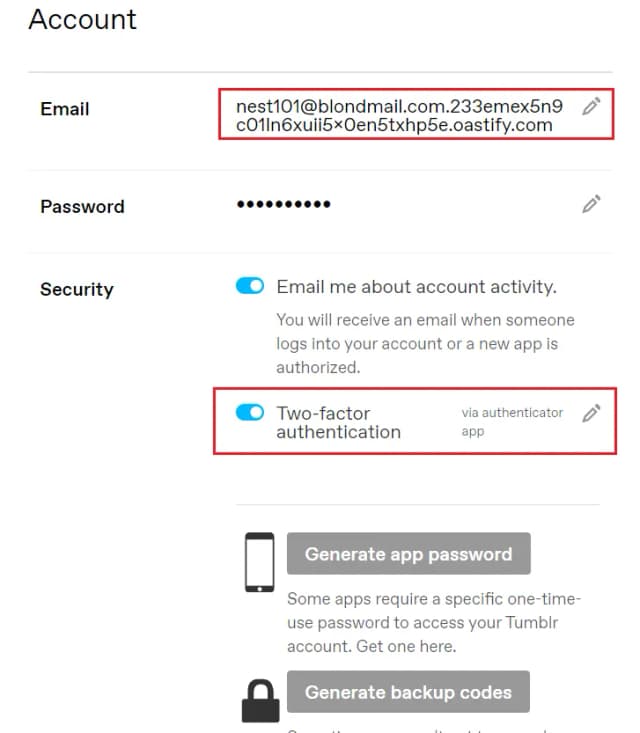Viewport: 640px width, 733px height.
Task: Click the pencil icon next to the email address
Action: point(591,106)
